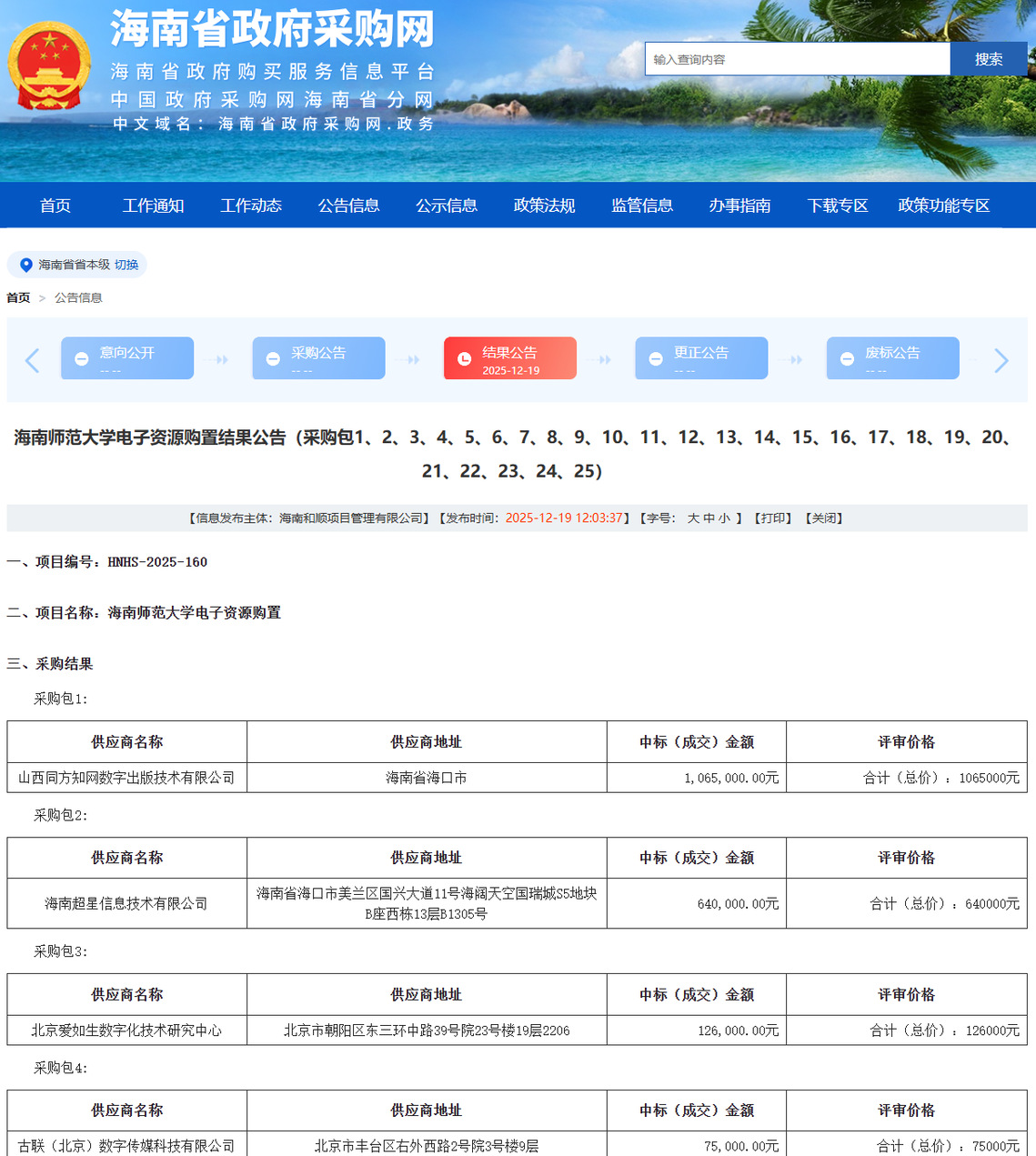Image resolution: width=1036 pixels, height=1156 pixels.
Task: Click the clock icon on 结果公告
Action: pyautogui.click(x=464, y=359)
